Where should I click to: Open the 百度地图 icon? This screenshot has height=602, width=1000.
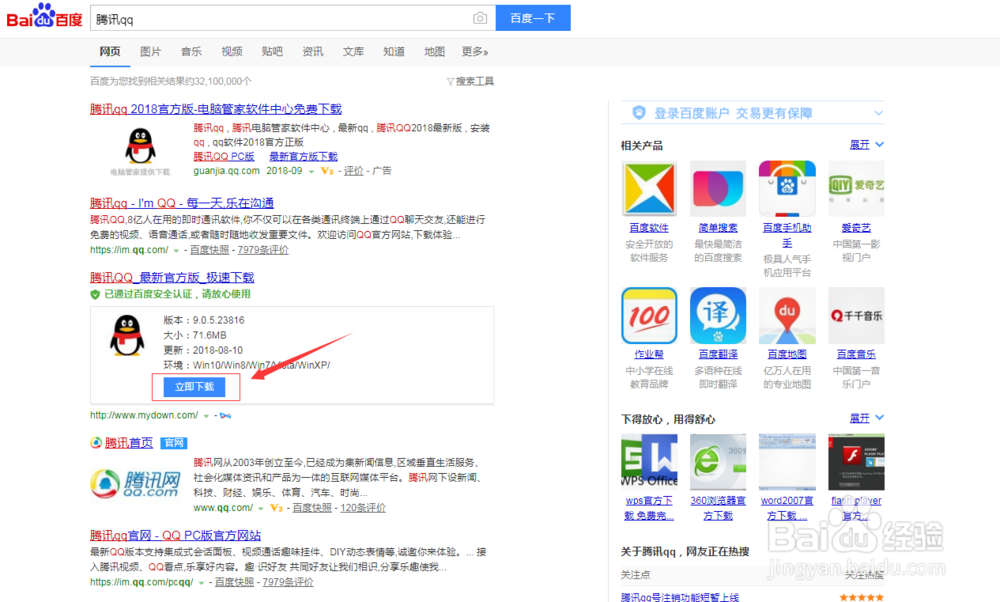pyautogui.click(x=787, y=315)
